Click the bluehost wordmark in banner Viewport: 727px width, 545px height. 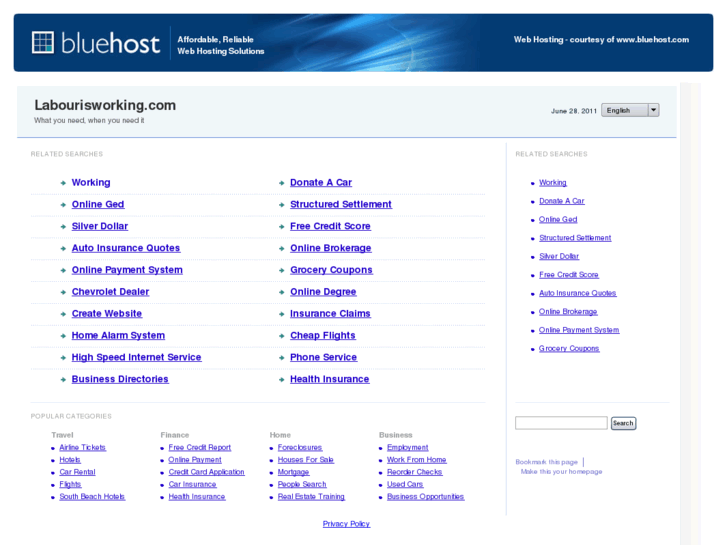click(110, 44)
